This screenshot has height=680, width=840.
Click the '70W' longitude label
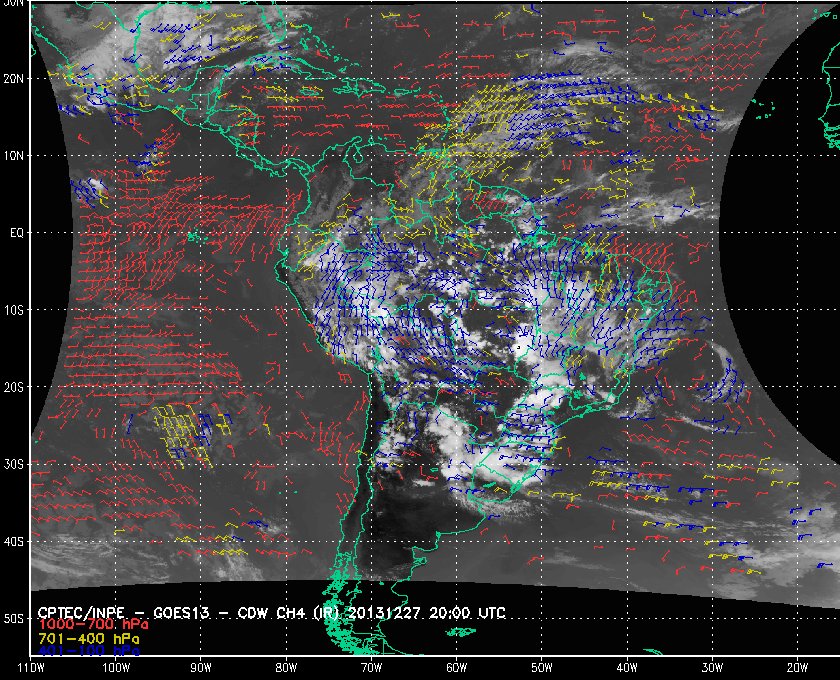[371, 668]
